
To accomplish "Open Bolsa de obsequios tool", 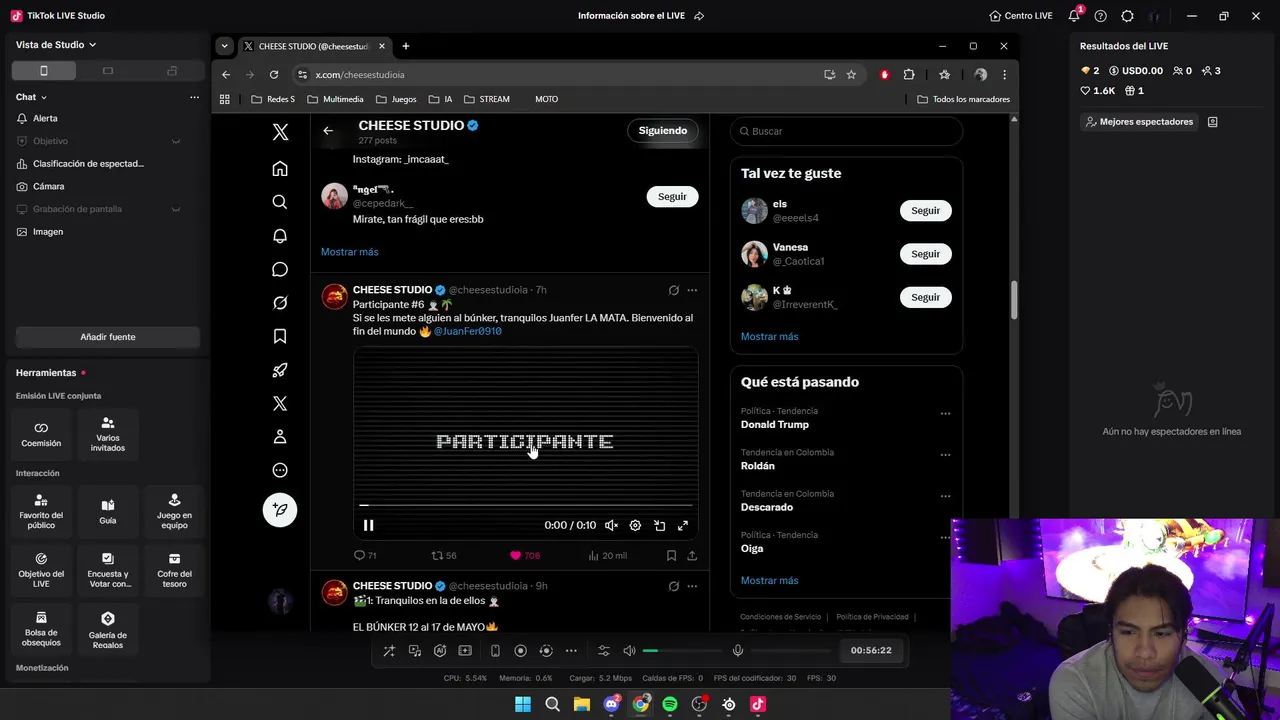I will (41, 628).
